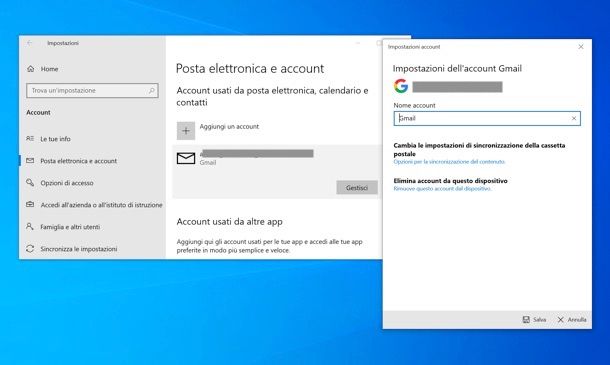Image resolution: width=610 pixels, height=365 pixels.
Task: Open Accedi all'azienda o all'istituto di istruzione
Action: click(x=101, y=205)
